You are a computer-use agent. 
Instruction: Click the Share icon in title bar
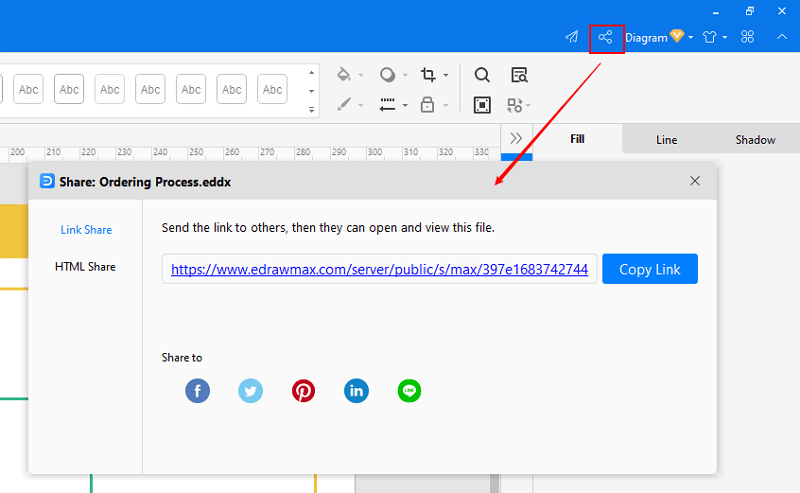tap(605, 37)
